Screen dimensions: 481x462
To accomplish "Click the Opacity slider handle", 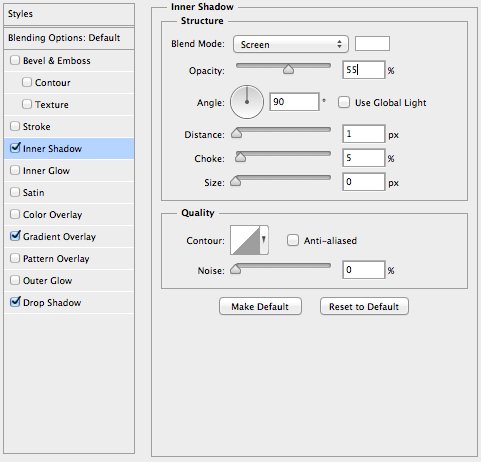I will (288, 69).
